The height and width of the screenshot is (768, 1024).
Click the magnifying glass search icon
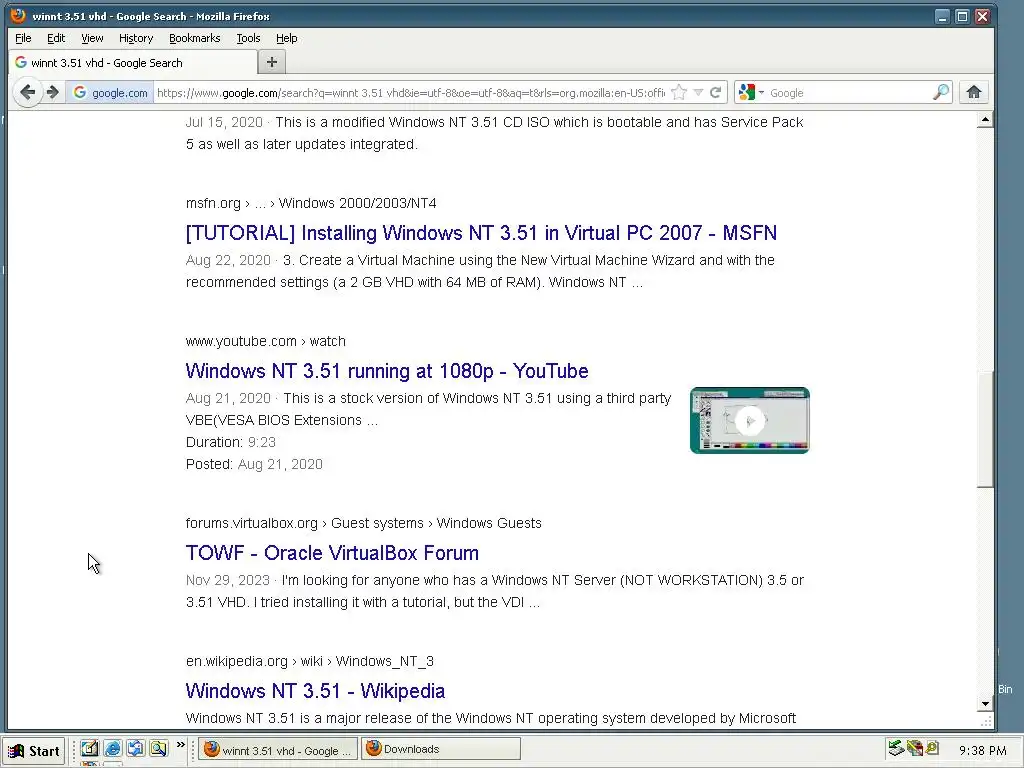(x=941, y=93)
